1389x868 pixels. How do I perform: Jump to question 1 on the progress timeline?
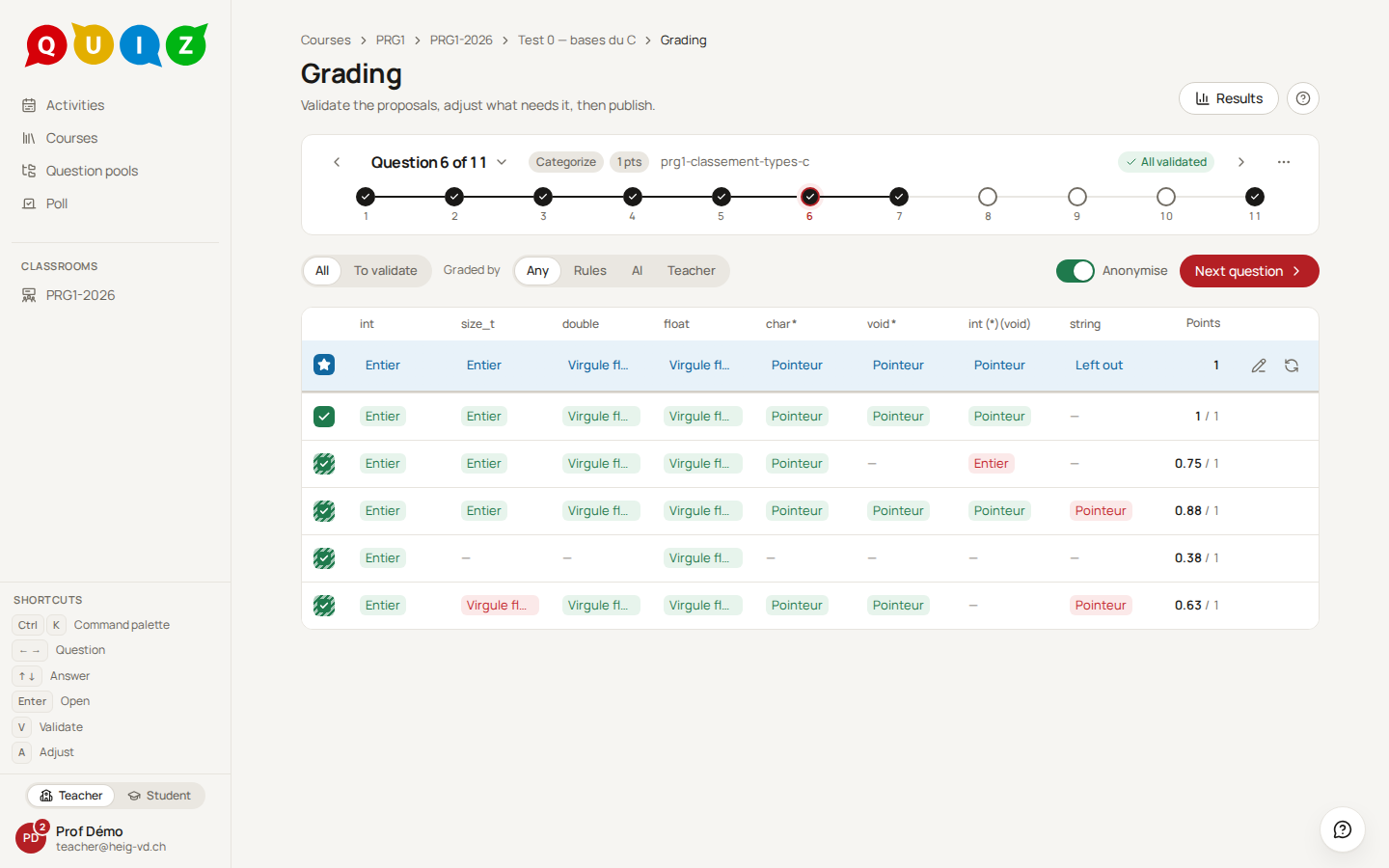click(366, 197)
